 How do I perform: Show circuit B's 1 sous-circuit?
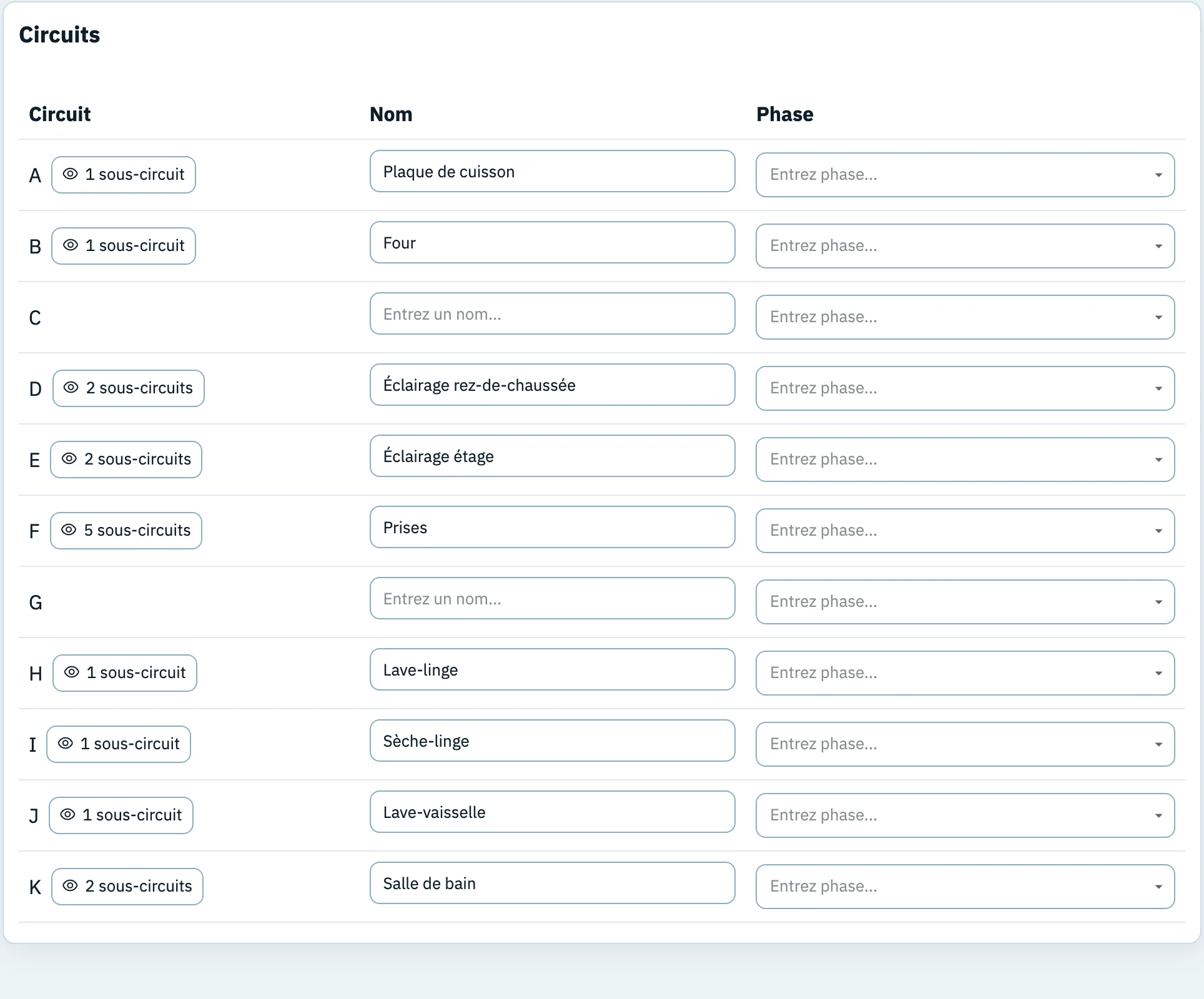124,246
